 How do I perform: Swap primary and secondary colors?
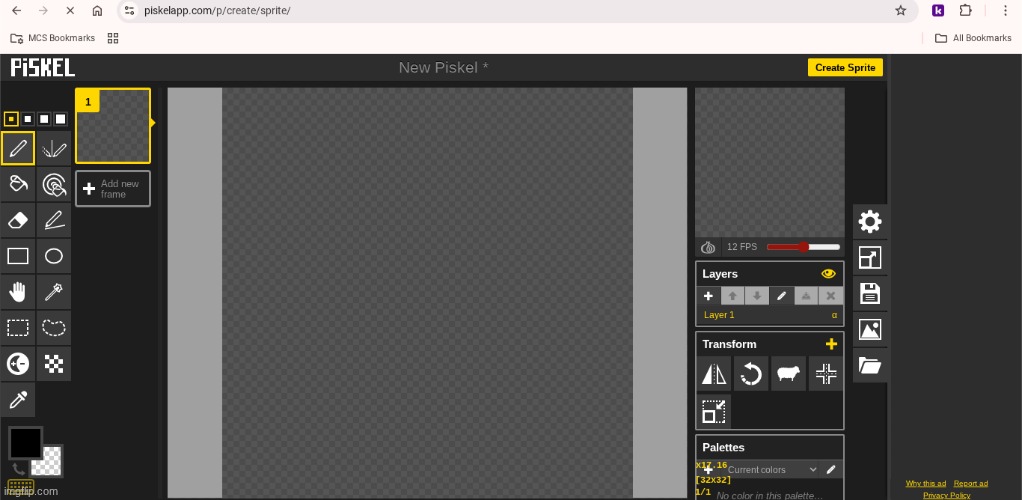pyautogui.click(x=18, y=468)
